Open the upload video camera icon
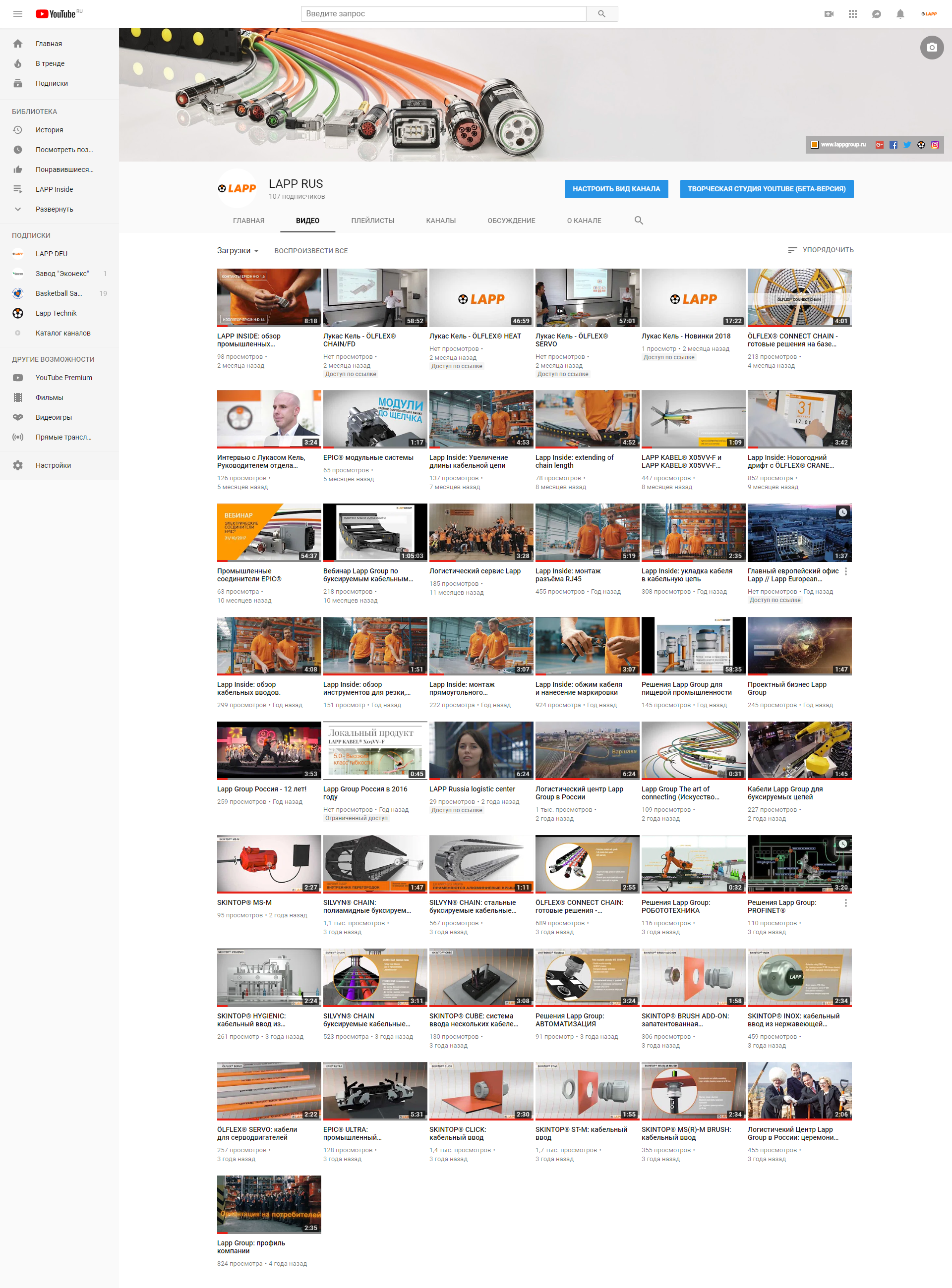The height and width of the screenshot is (1288, 952). point(829,14)
